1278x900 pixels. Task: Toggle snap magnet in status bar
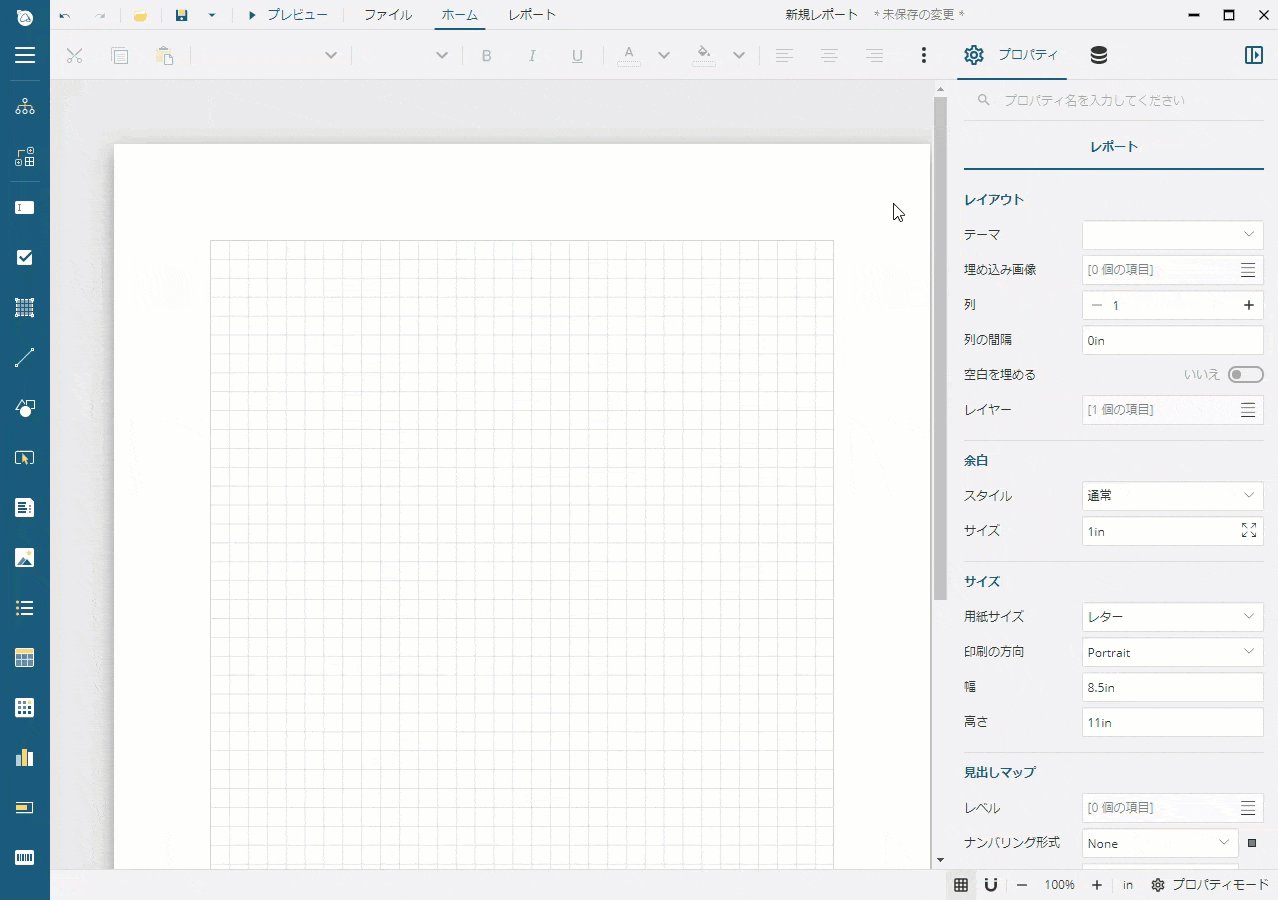click(x=991, y=885)
